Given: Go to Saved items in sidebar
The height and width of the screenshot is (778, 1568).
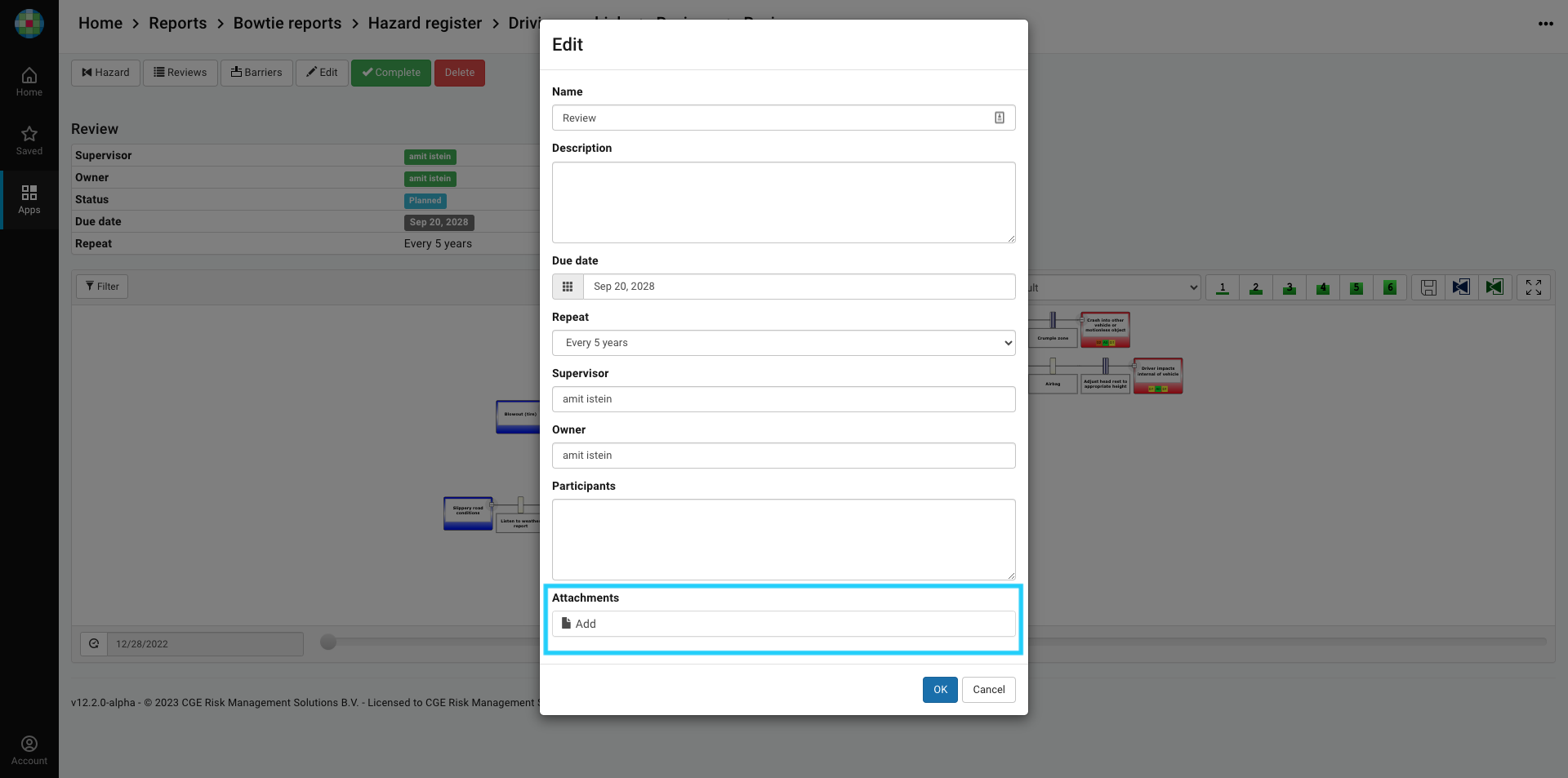Looking at the screenshot, I should click(x=29, y=140).
